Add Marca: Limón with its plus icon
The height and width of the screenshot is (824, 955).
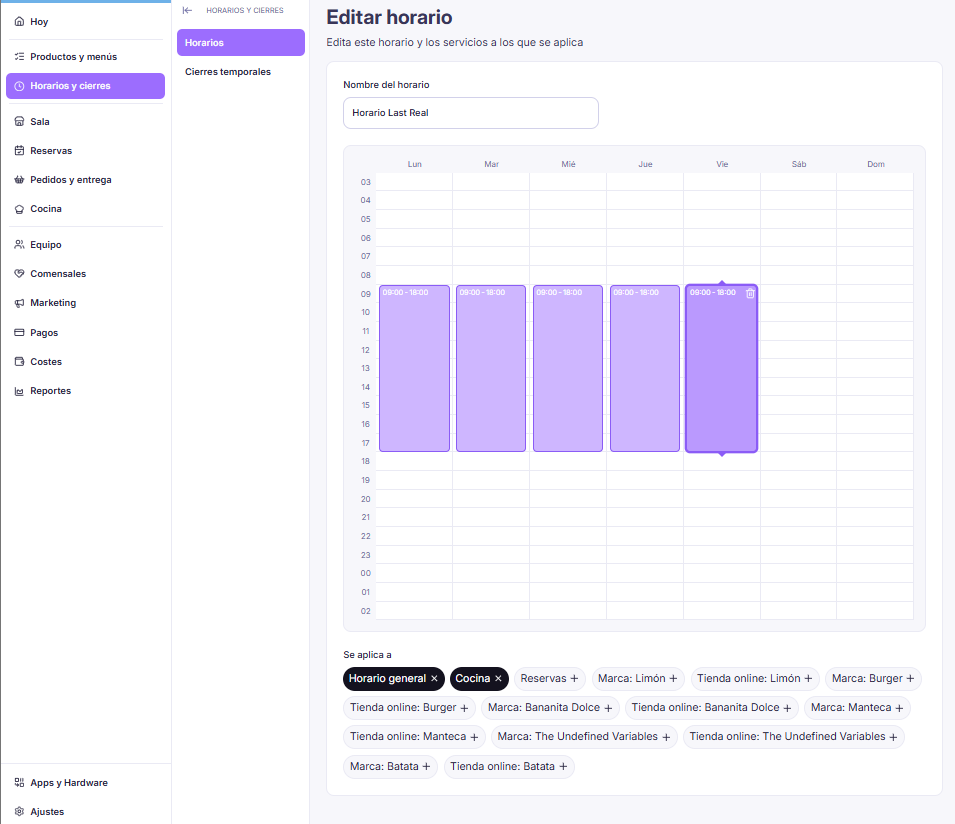coord(674,678)
